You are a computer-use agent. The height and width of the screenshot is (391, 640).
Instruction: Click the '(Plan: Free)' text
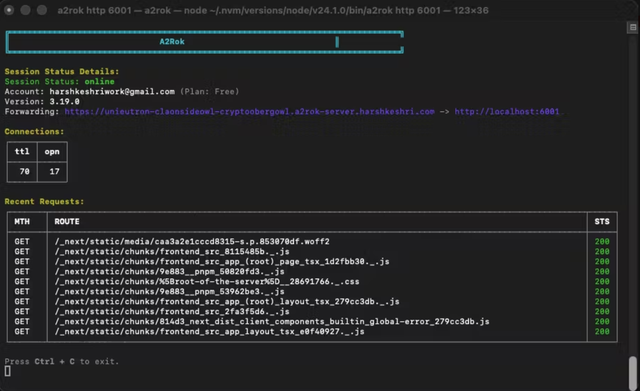pos(209,91)
